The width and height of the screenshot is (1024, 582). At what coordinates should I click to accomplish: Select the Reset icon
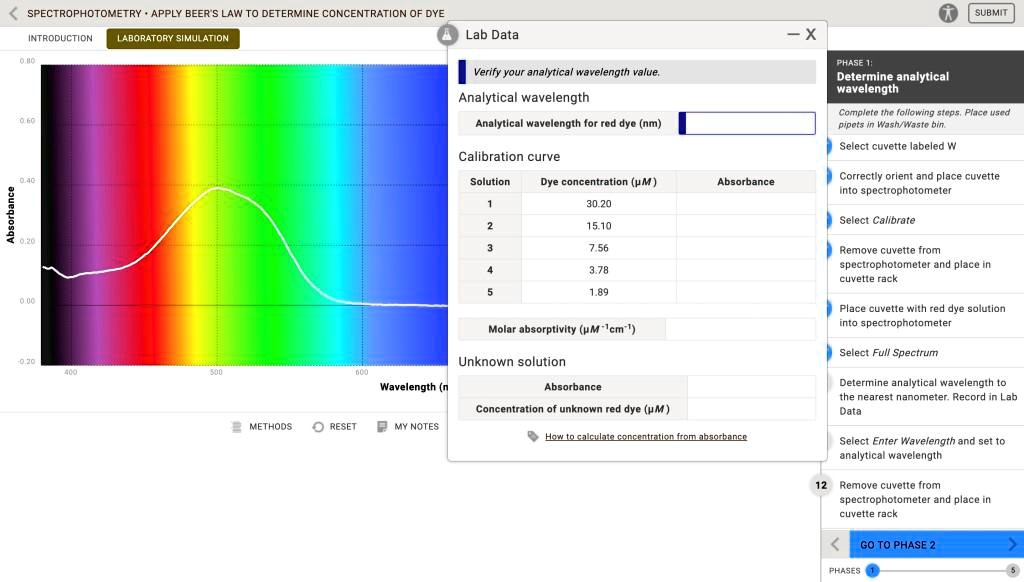click(x=319, y=426)
